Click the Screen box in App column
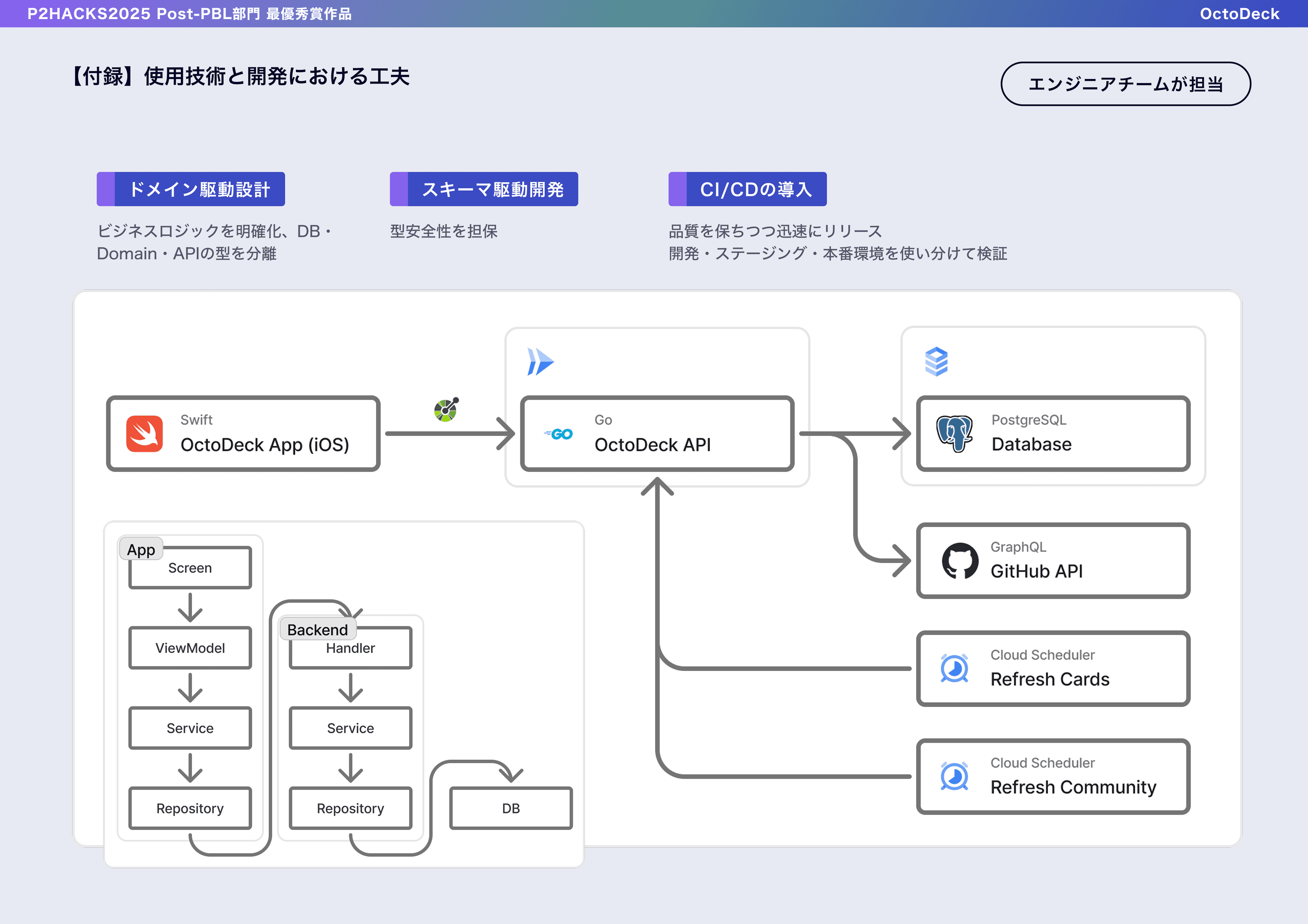Image resolution: width=1308 pixels, height=924 pixels. [190, 568]
